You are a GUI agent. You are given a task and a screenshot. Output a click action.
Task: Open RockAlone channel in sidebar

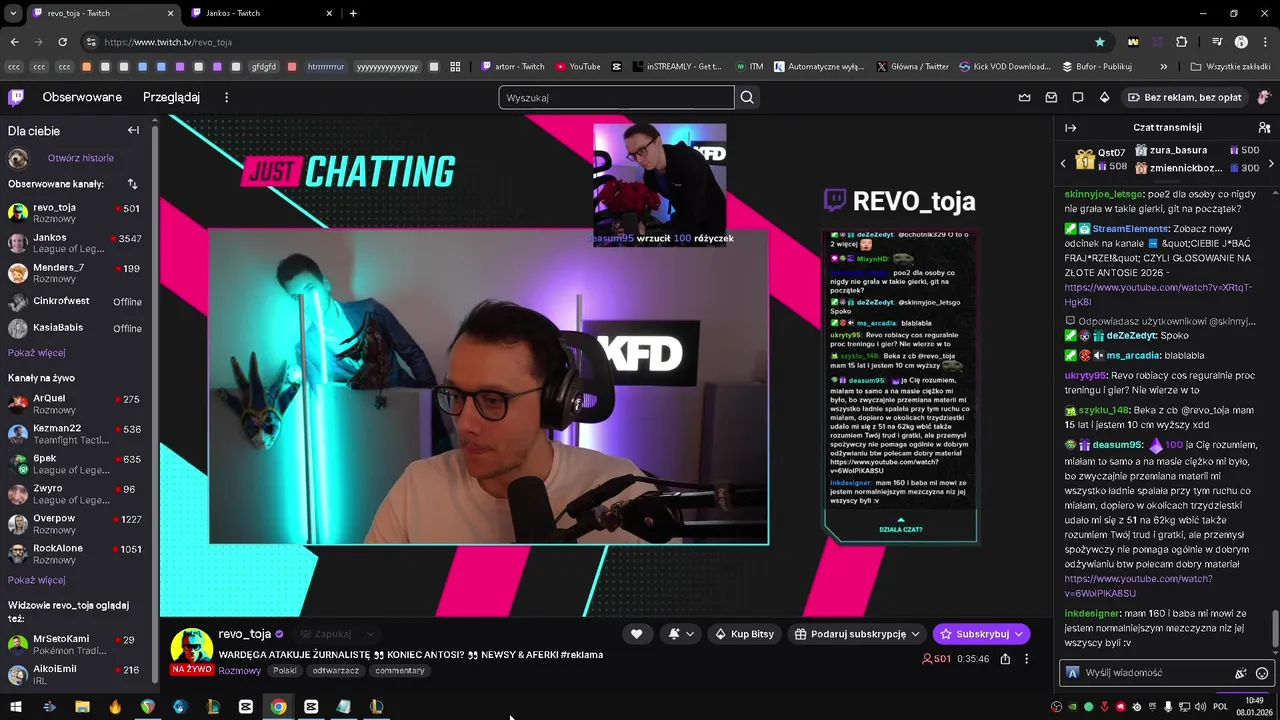coord(76,554)
